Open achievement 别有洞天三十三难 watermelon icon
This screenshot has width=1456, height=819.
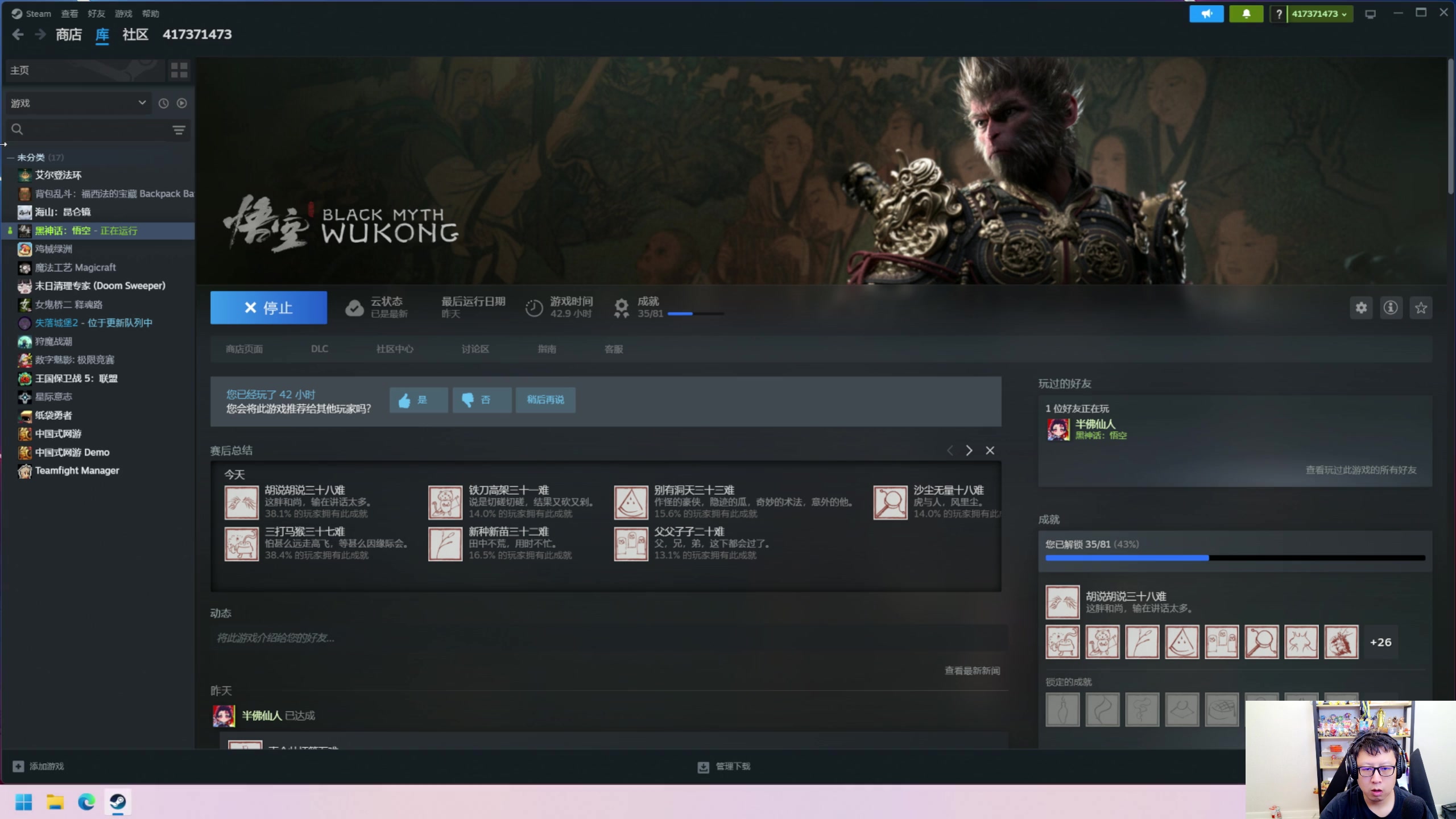coord(631,502)
